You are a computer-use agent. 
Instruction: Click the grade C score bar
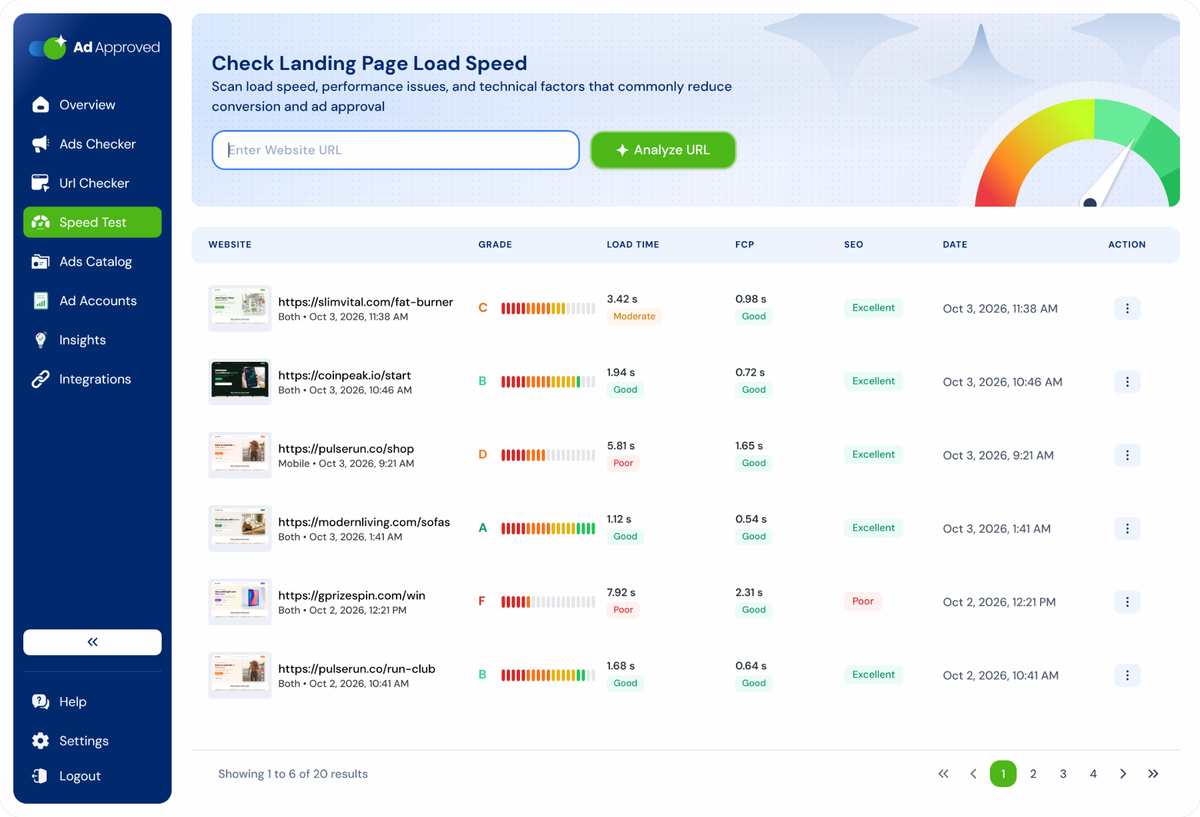pyautogui.click(x=548, y=309)
